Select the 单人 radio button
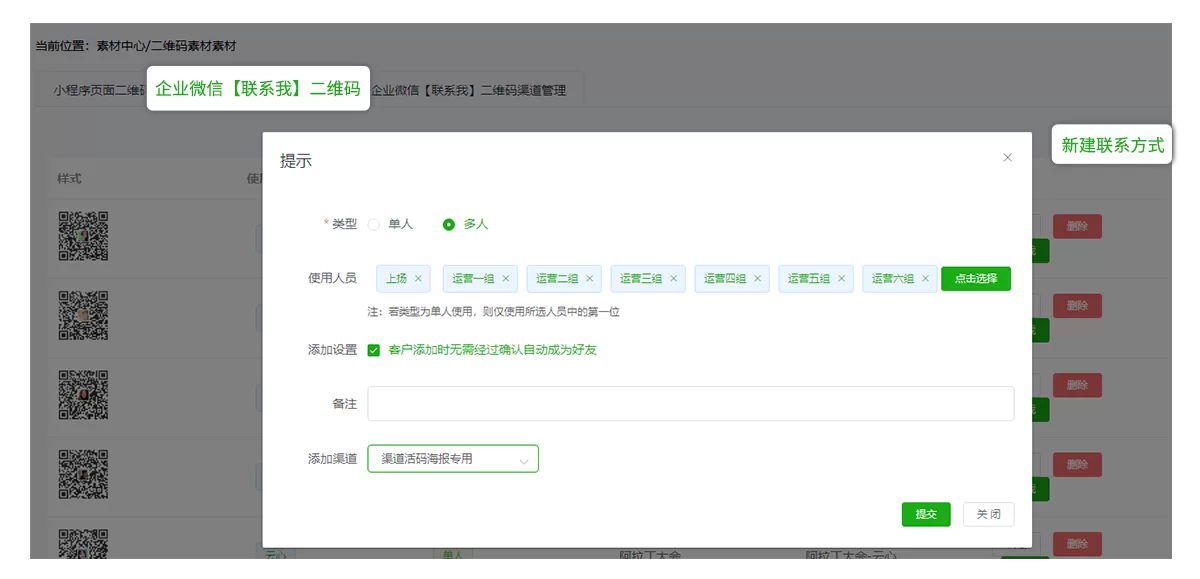 pos(375,225)
